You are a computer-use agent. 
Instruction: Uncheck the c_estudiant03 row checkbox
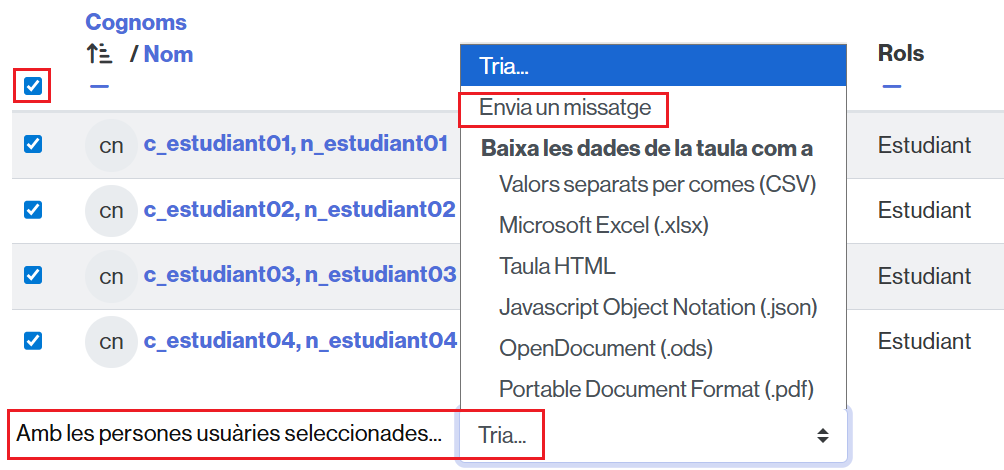tap(33, 276)
